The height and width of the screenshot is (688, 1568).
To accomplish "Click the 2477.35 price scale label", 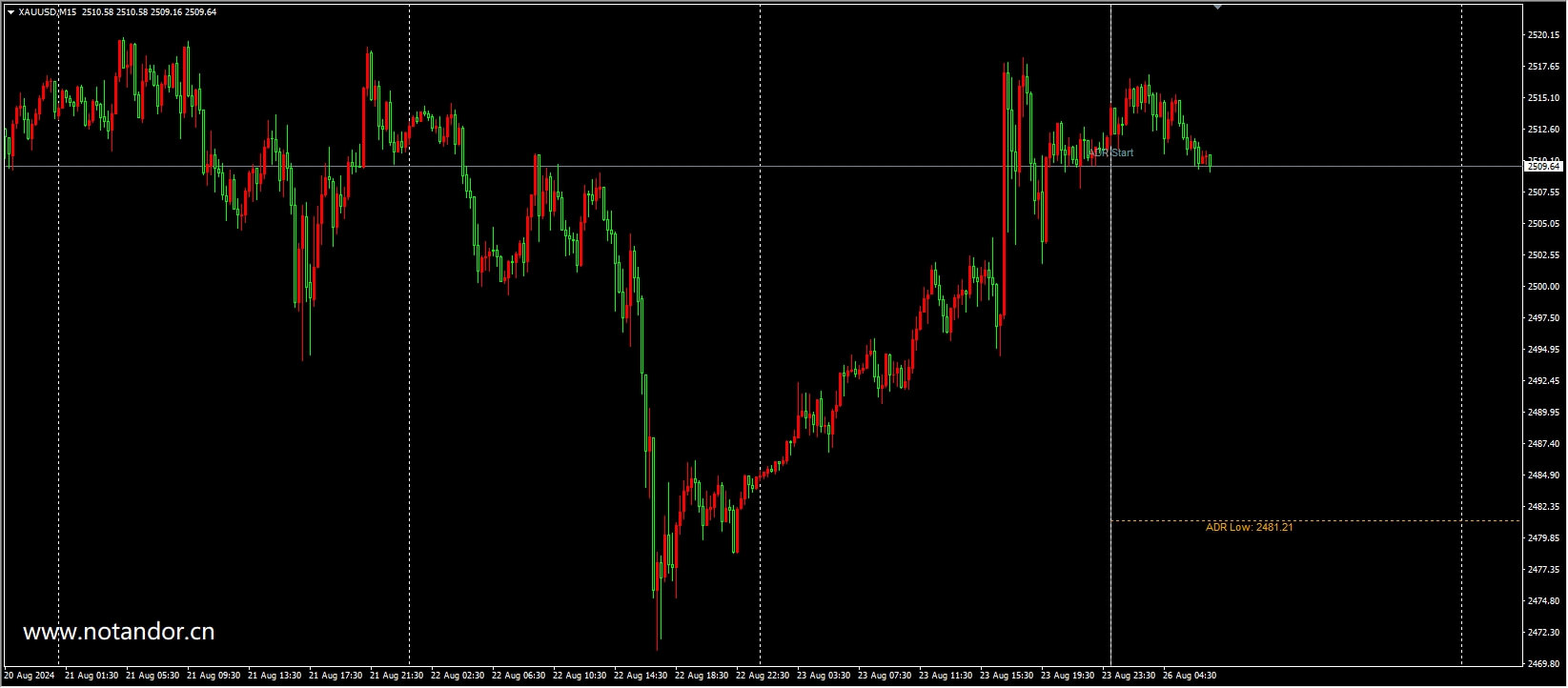I will [x=1543, y=570].
